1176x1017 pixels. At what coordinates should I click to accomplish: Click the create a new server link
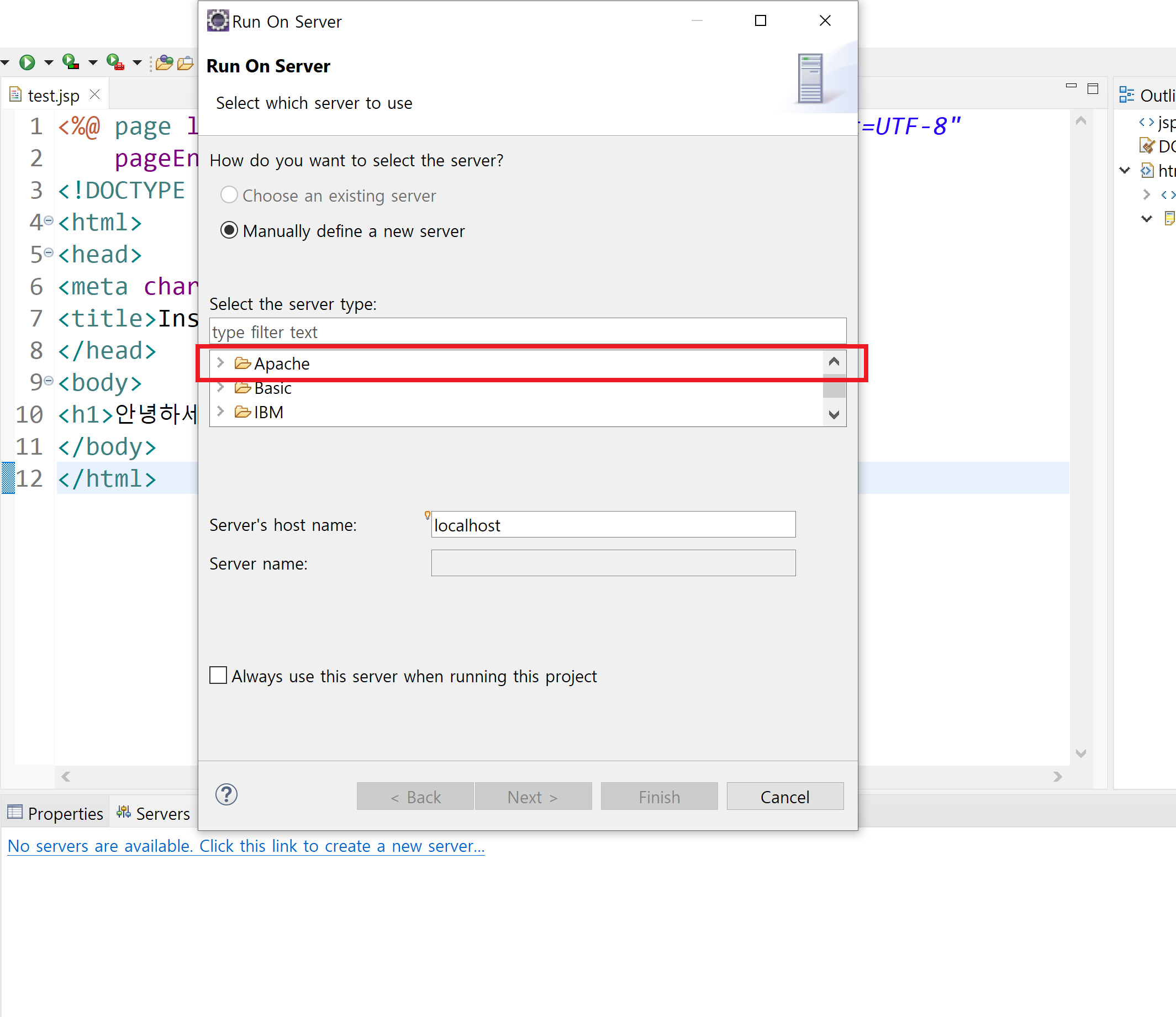(x=246, y=846)
